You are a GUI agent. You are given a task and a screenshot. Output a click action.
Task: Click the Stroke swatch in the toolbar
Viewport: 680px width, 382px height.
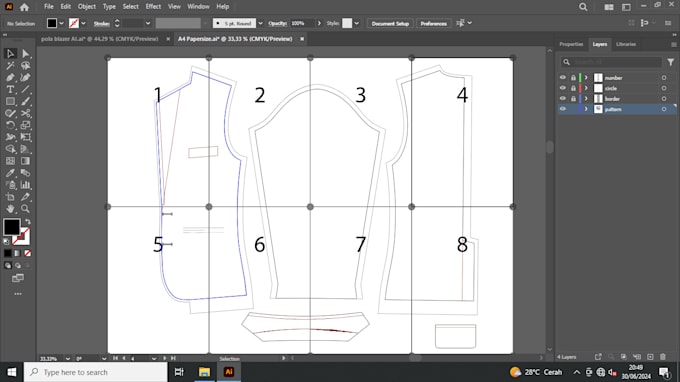pyautogui.click(x=22, y=236)
